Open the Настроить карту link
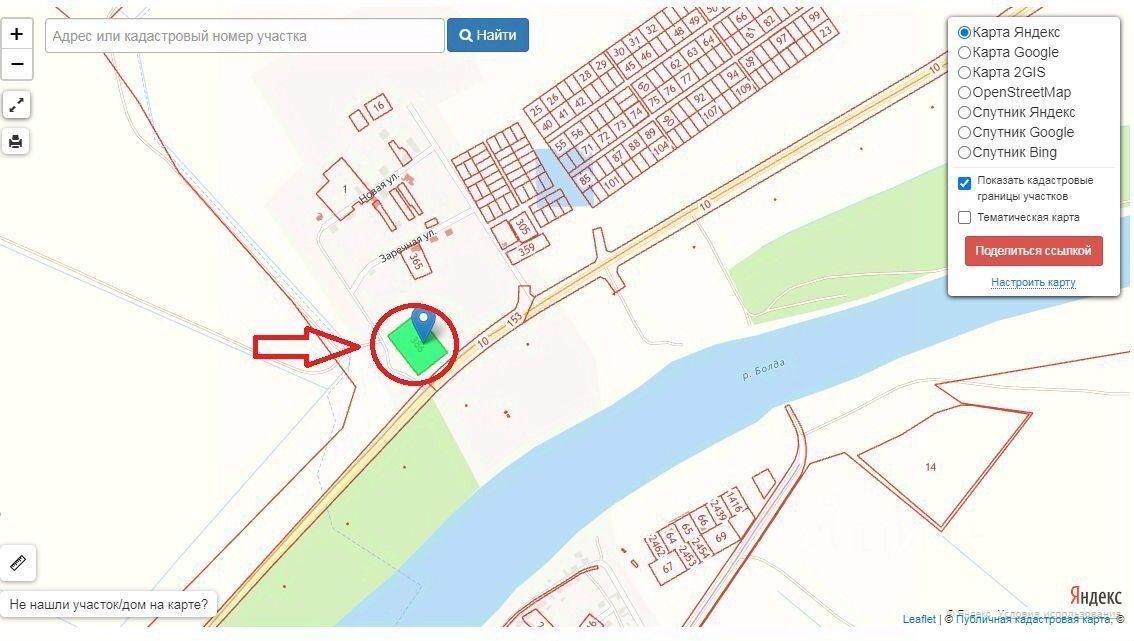The width and height of the screenshot is (1134, 641). (x=1033, y=282)
